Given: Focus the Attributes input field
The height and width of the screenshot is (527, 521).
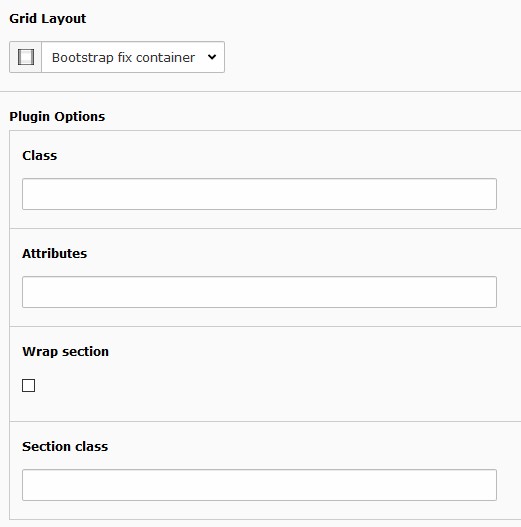Looking at the screenshot, I should (259, 292).
